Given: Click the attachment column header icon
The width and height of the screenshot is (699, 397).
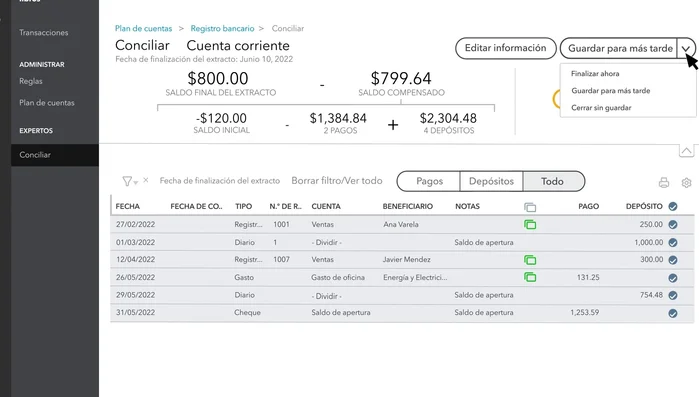Looking at the screenshot, I should click(530, 207).
